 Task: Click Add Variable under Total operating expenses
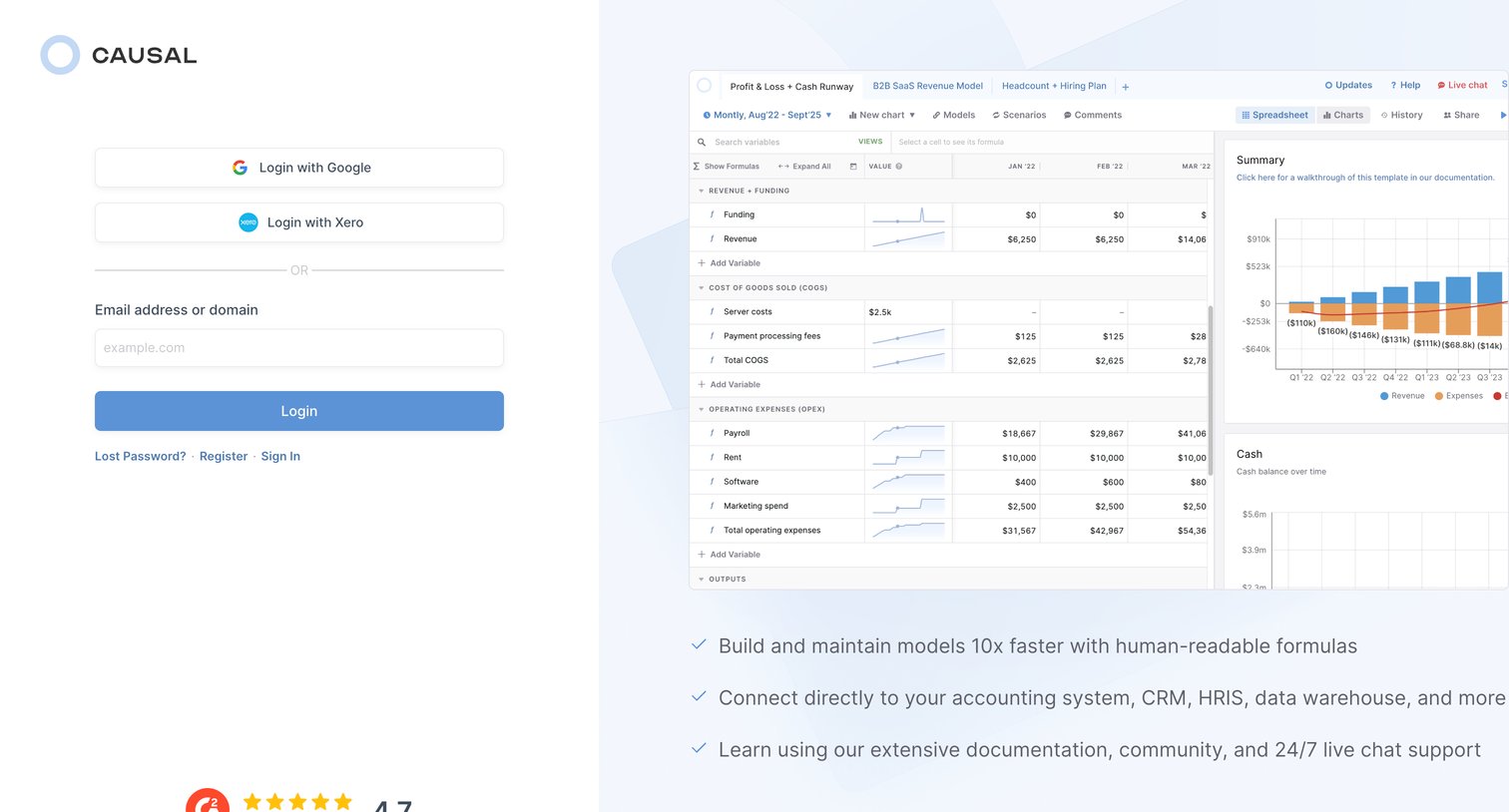[730, 555]
